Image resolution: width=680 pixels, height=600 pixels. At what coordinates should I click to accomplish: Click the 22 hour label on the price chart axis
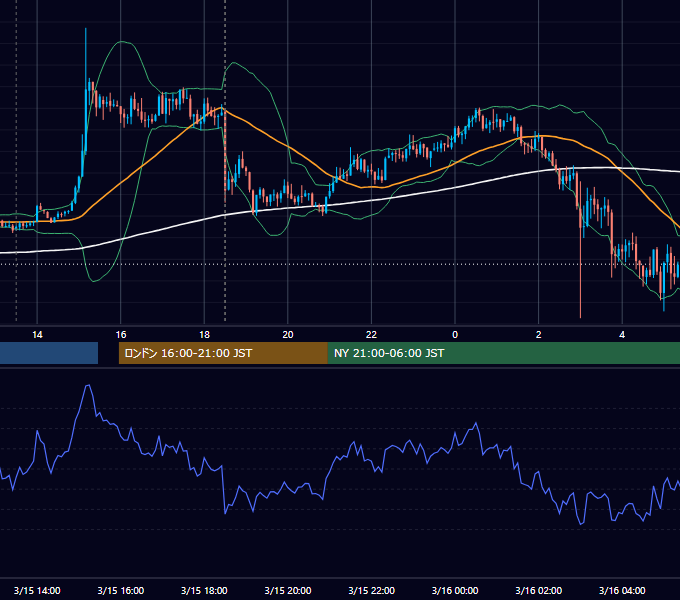tap(371, 335)
